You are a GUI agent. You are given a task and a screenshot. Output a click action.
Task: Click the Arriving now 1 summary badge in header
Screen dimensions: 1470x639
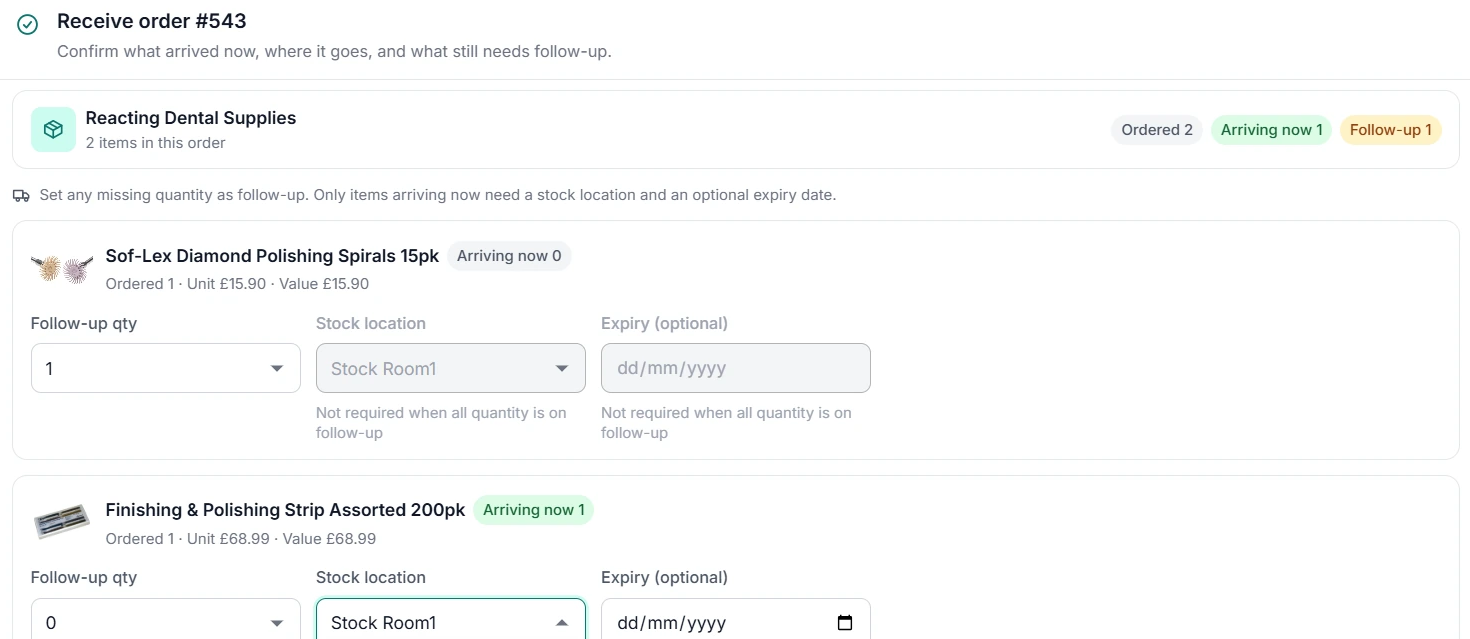pyautogui.click(x=1272, y=130)
